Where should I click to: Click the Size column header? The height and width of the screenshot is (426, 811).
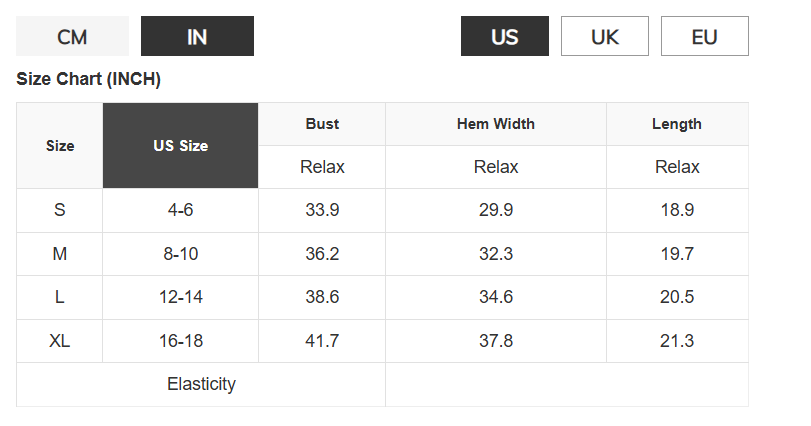coord(59,146)
